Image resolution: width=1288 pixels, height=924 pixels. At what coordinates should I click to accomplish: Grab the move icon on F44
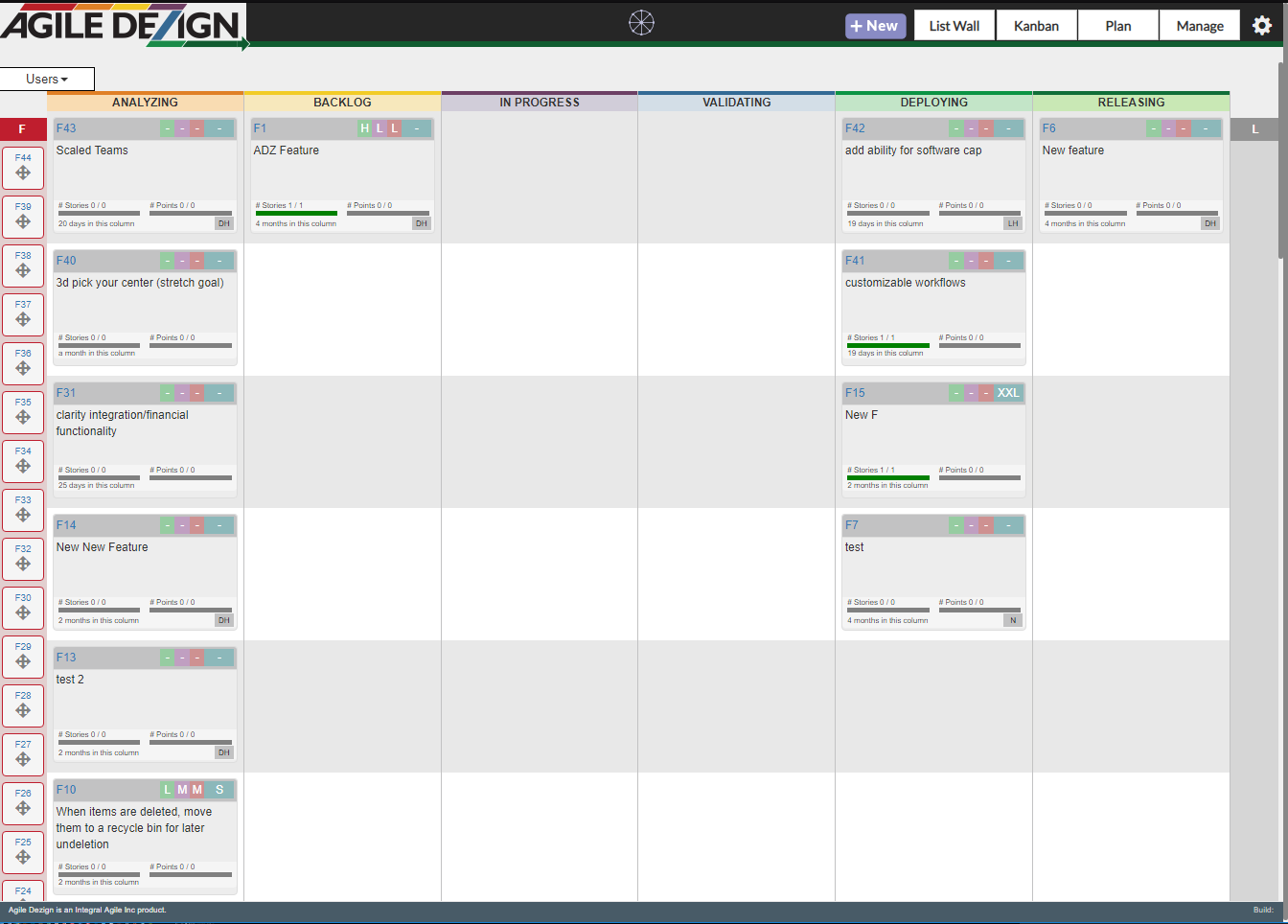tap(23, 173)
